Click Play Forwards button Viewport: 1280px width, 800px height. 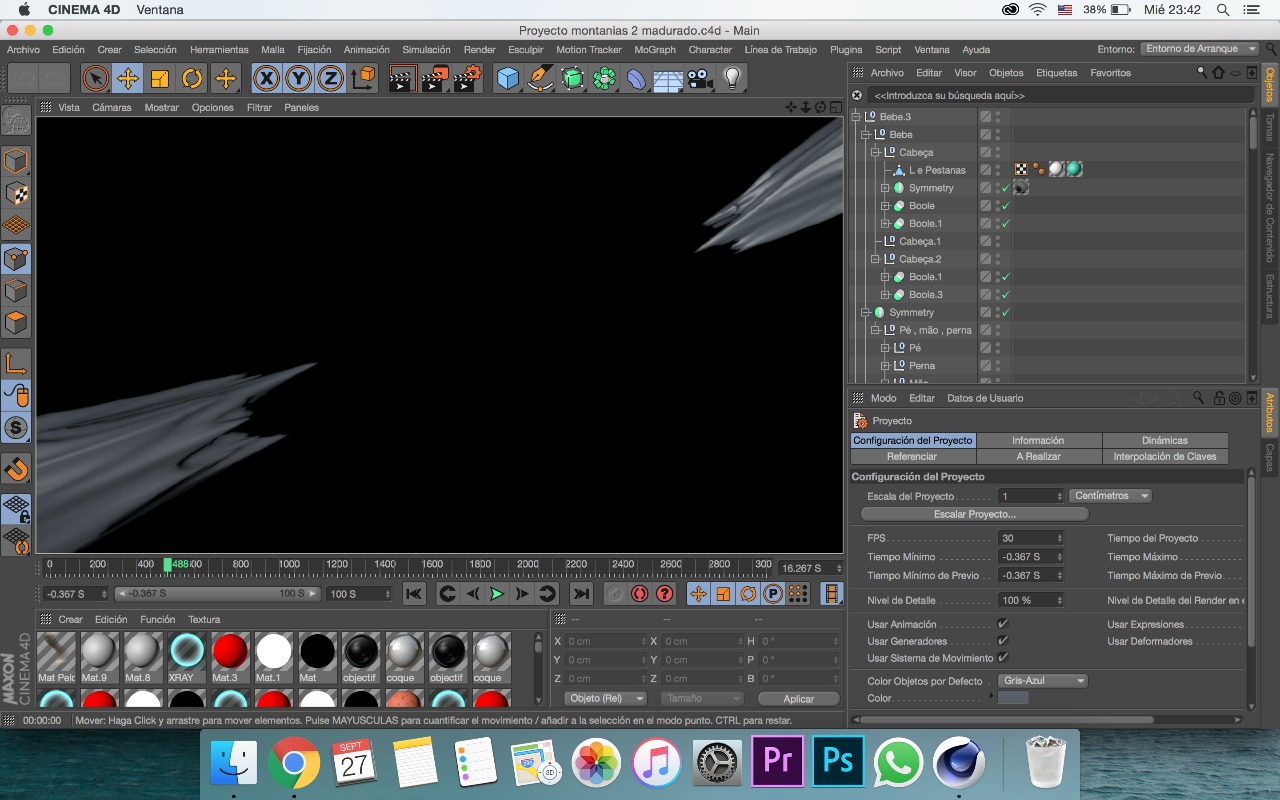(x=497, y=594)
